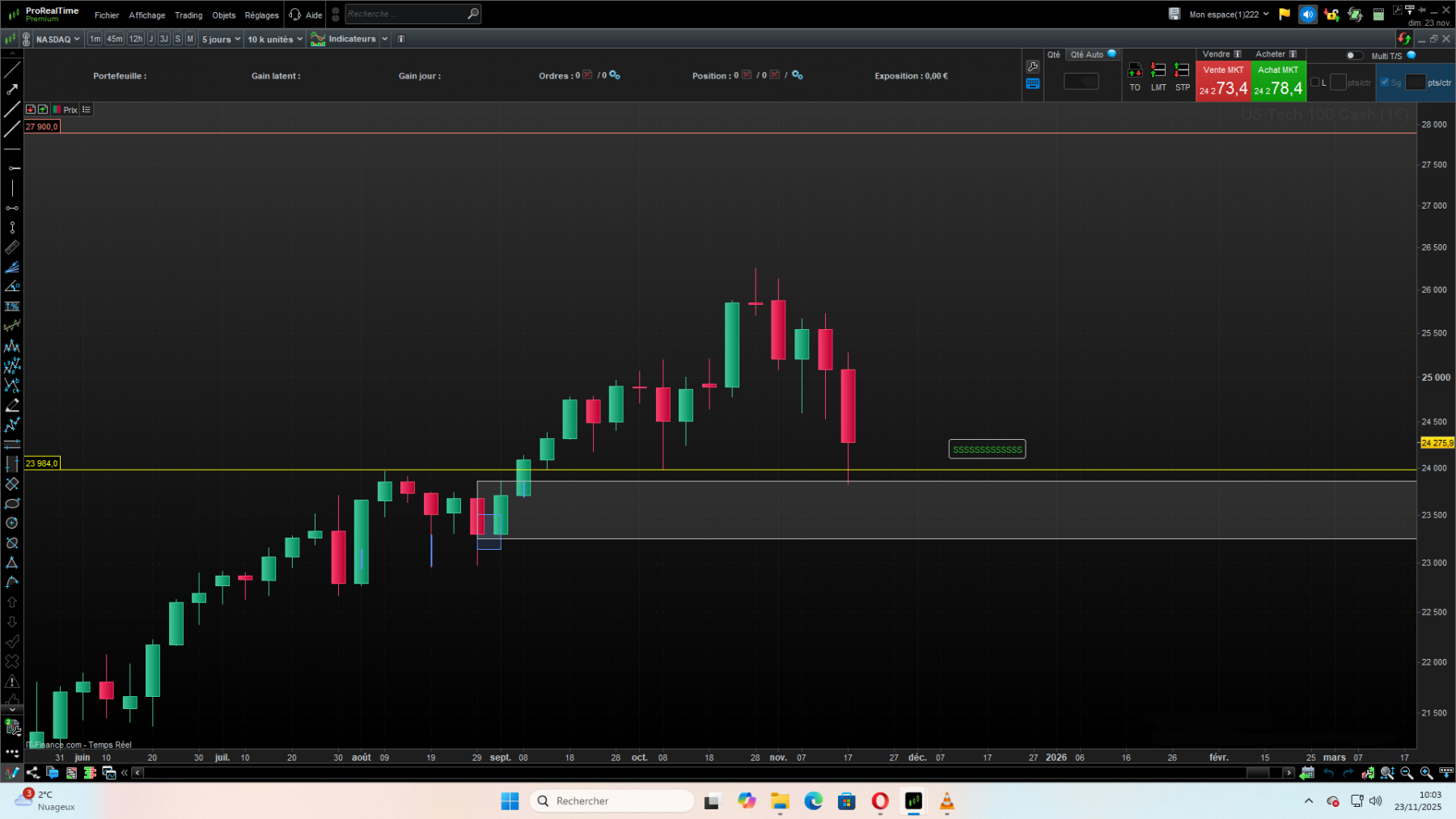This screenshot has height=819, width=1456.
Task: Open the 10 k unités zoom dropdown
Action: (x=274, y=38)
